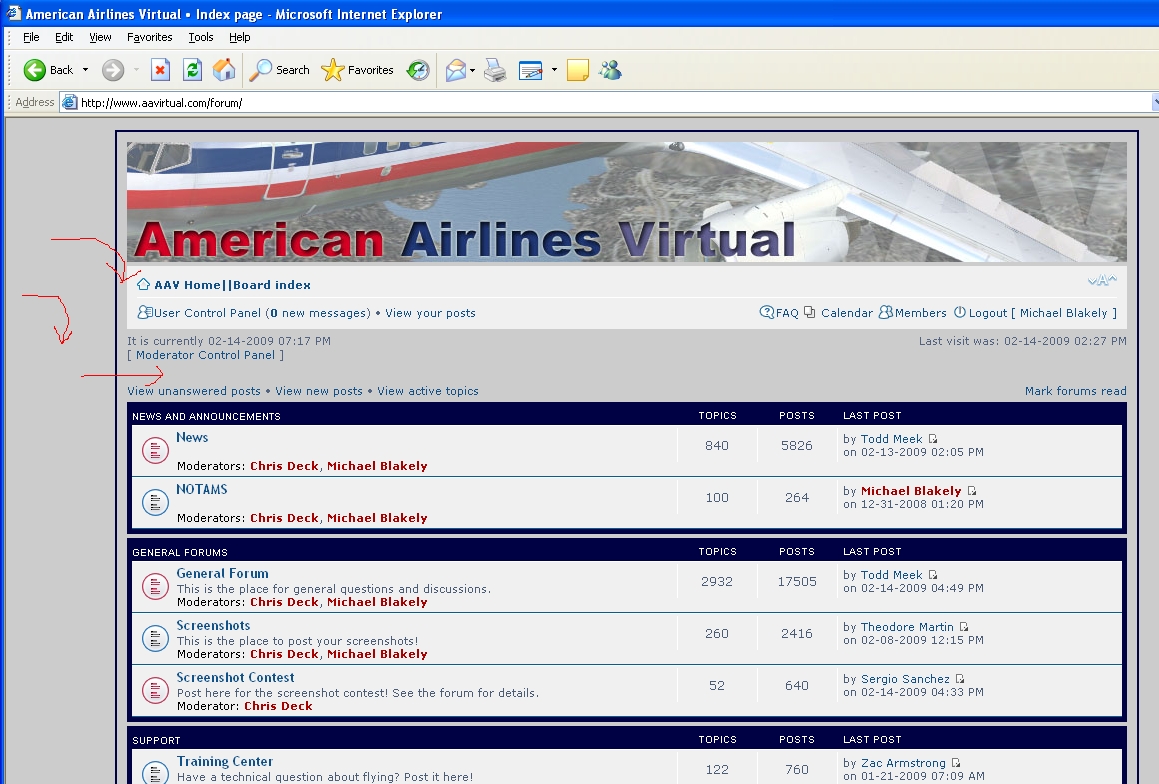Screen dimensions: 1159x784
Task: Open Chris Deck moderator link under Screenshot Contest
Action: (x=278, y=706)
